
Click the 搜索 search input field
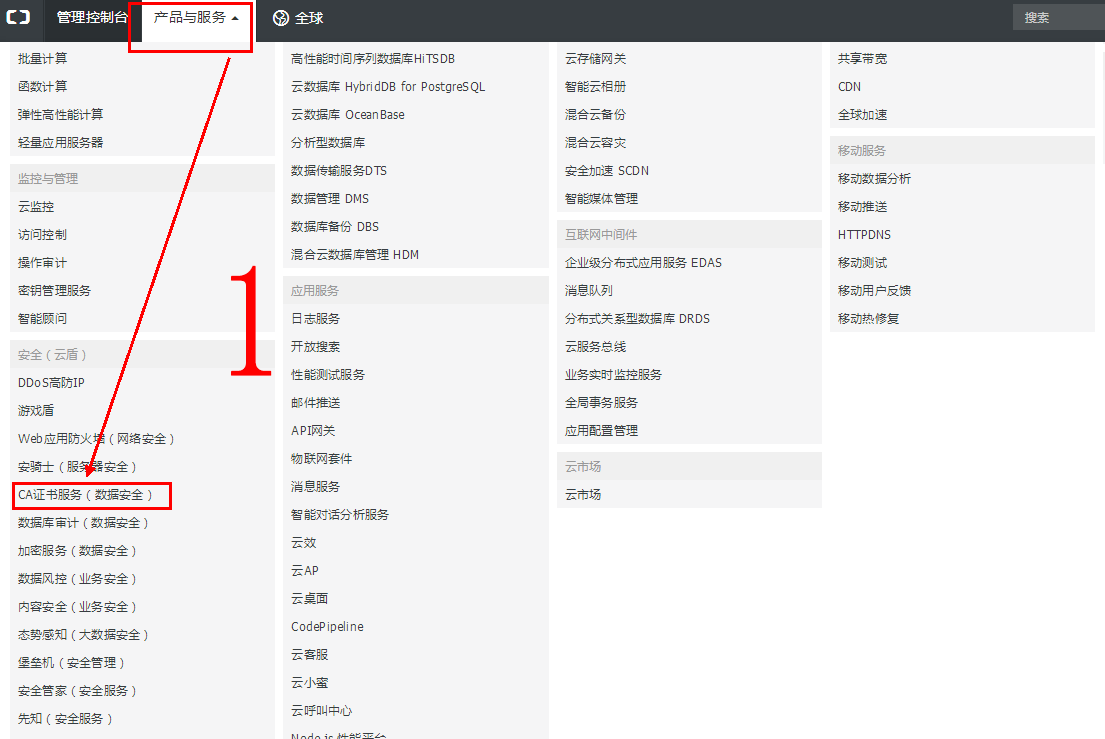1060,18
